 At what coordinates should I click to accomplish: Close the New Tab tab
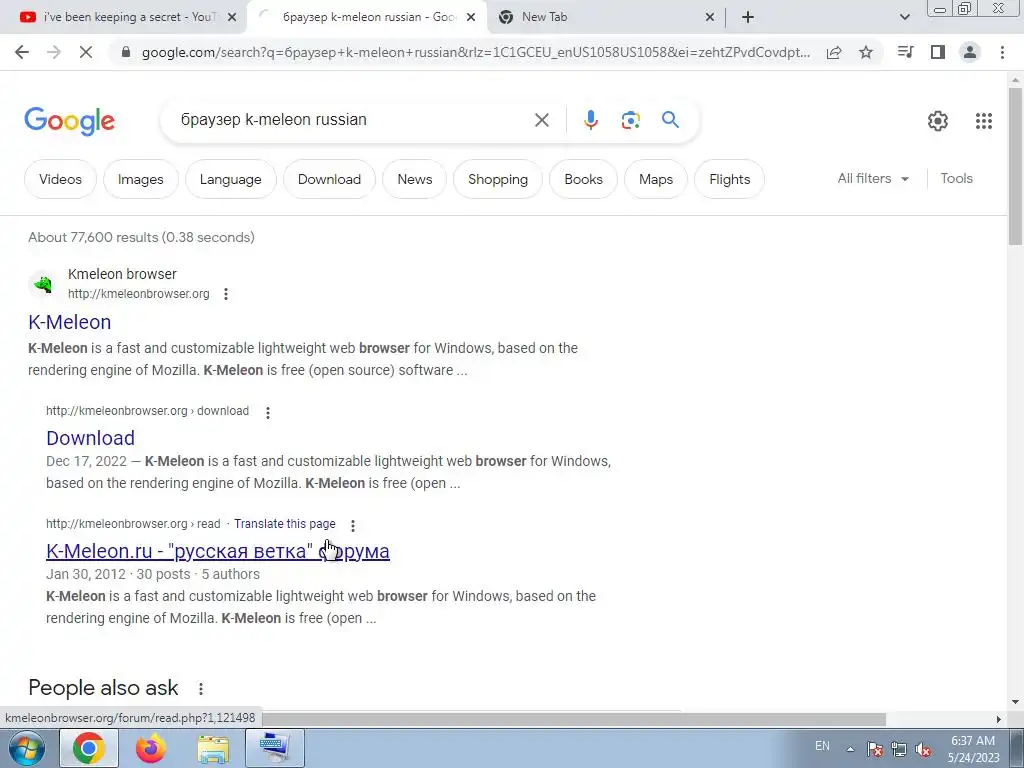[x=710, y=17]
